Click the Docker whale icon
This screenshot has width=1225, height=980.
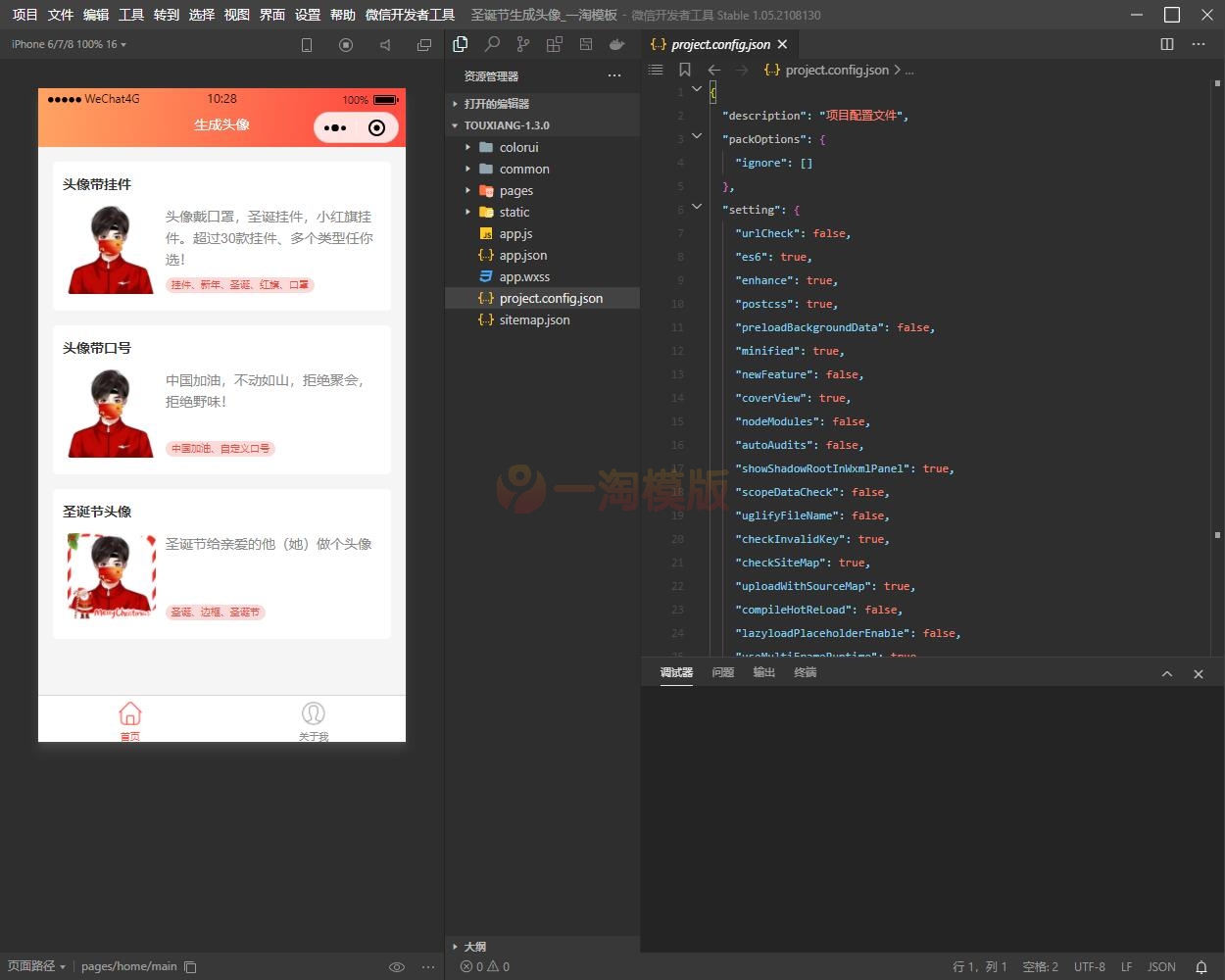pyautogui.click(x=616, y=44)
